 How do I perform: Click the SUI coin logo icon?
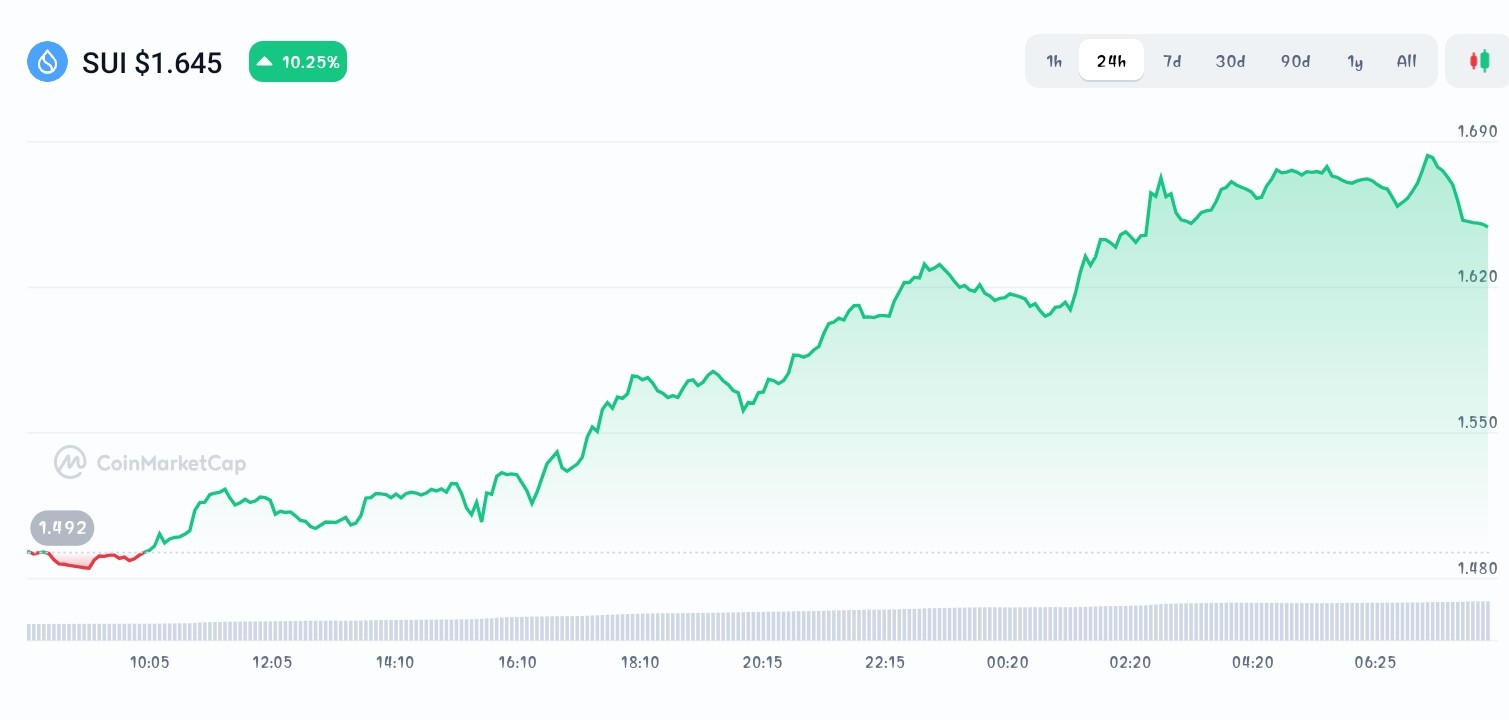click(x=47, y=62)
